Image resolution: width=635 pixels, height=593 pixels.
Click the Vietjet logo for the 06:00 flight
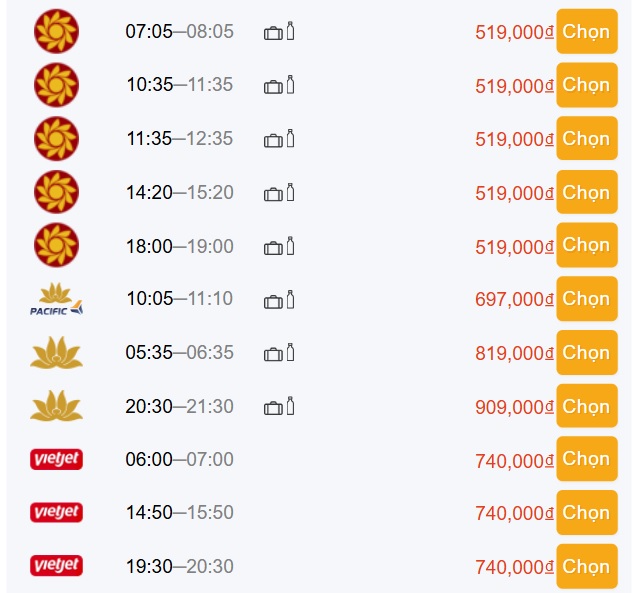(x=56, y=460)
